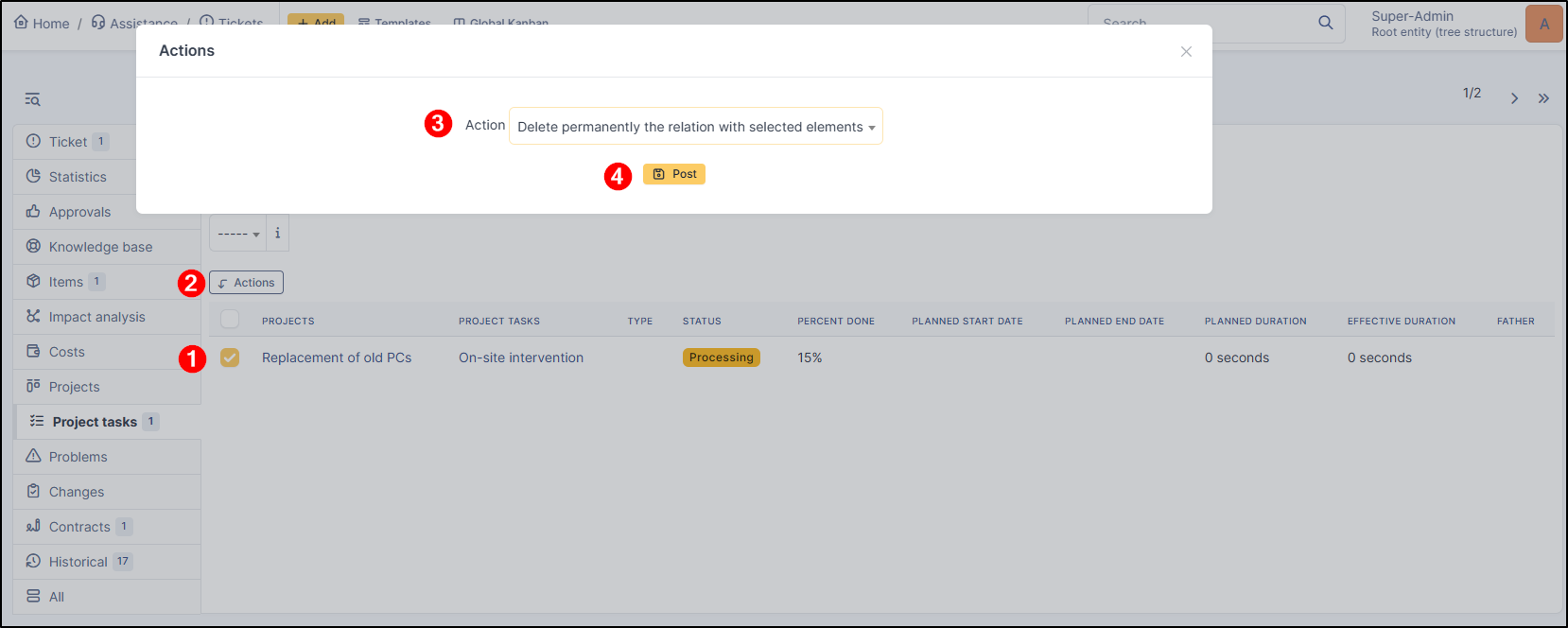Open the Action dropdown in dialog
This screenshot has width=1568, height=628.
(695, 127)
